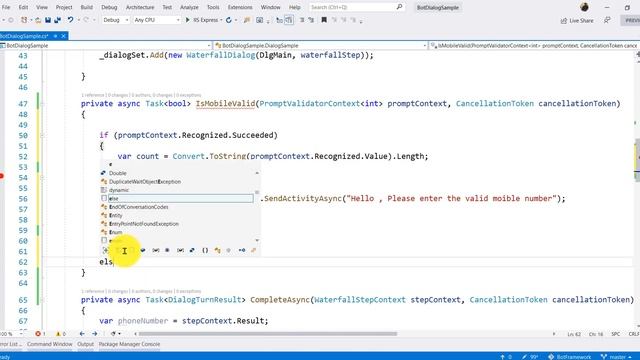Click the error count icon below editor
This screenshot has width=640, height=360.
click(x=38, y=333)
